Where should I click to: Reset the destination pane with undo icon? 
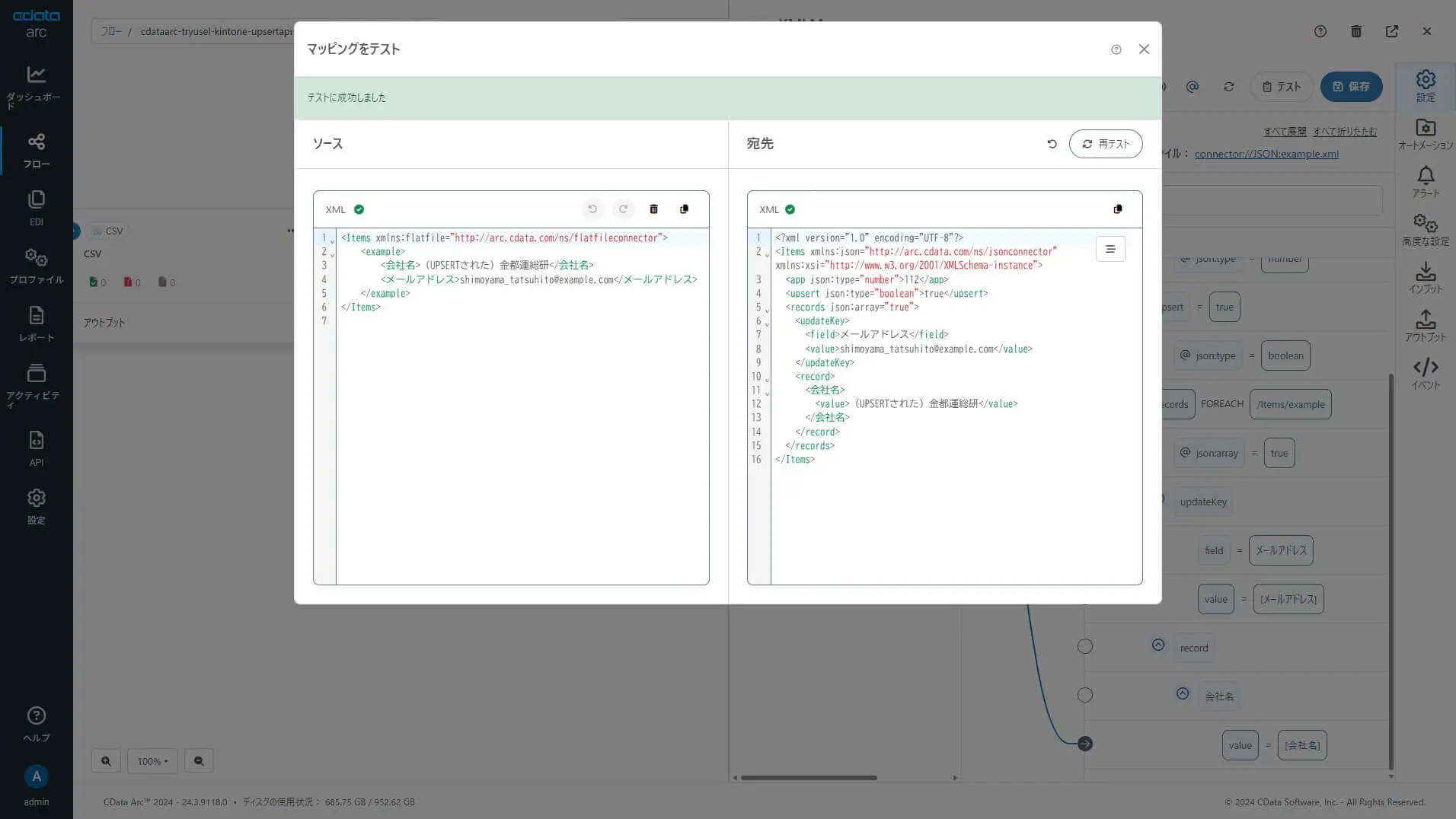tap(1052, 144)
